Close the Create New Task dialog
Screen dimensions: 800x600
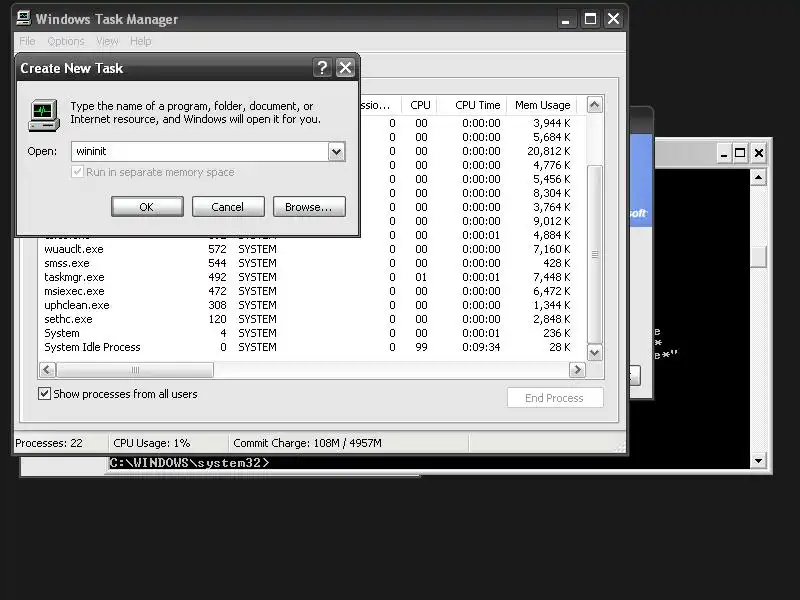pyautogui.click(x=345, y=68)
